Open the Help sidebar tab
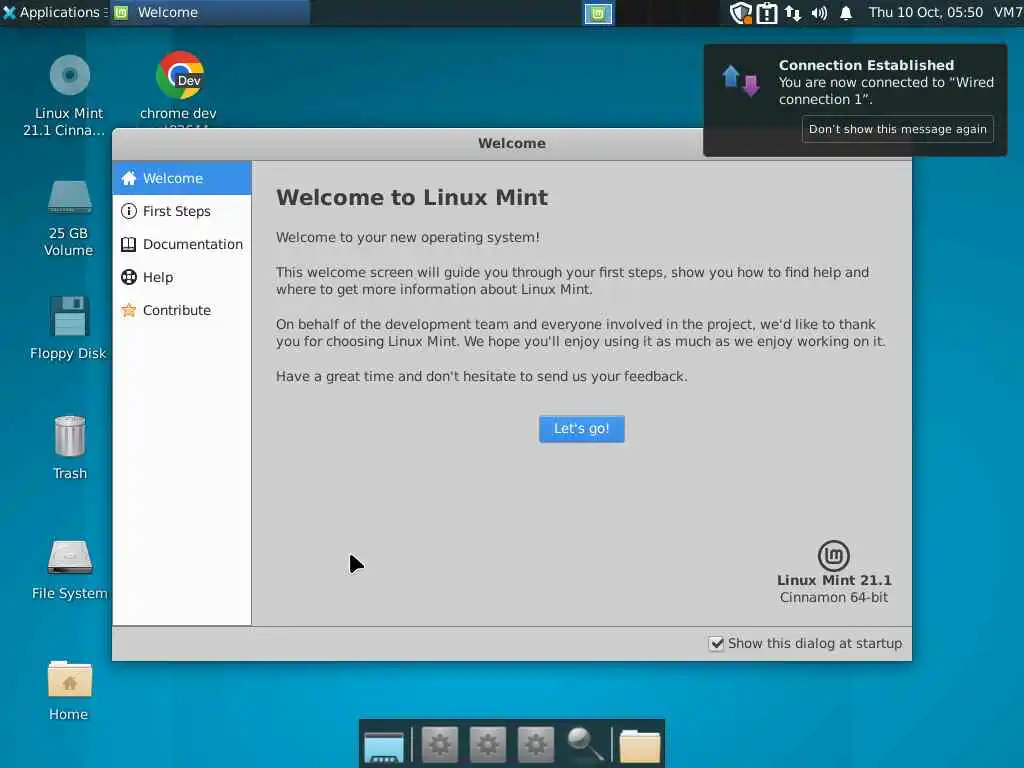Viewport: 1024px width, 768px height. tap(182, 277)
